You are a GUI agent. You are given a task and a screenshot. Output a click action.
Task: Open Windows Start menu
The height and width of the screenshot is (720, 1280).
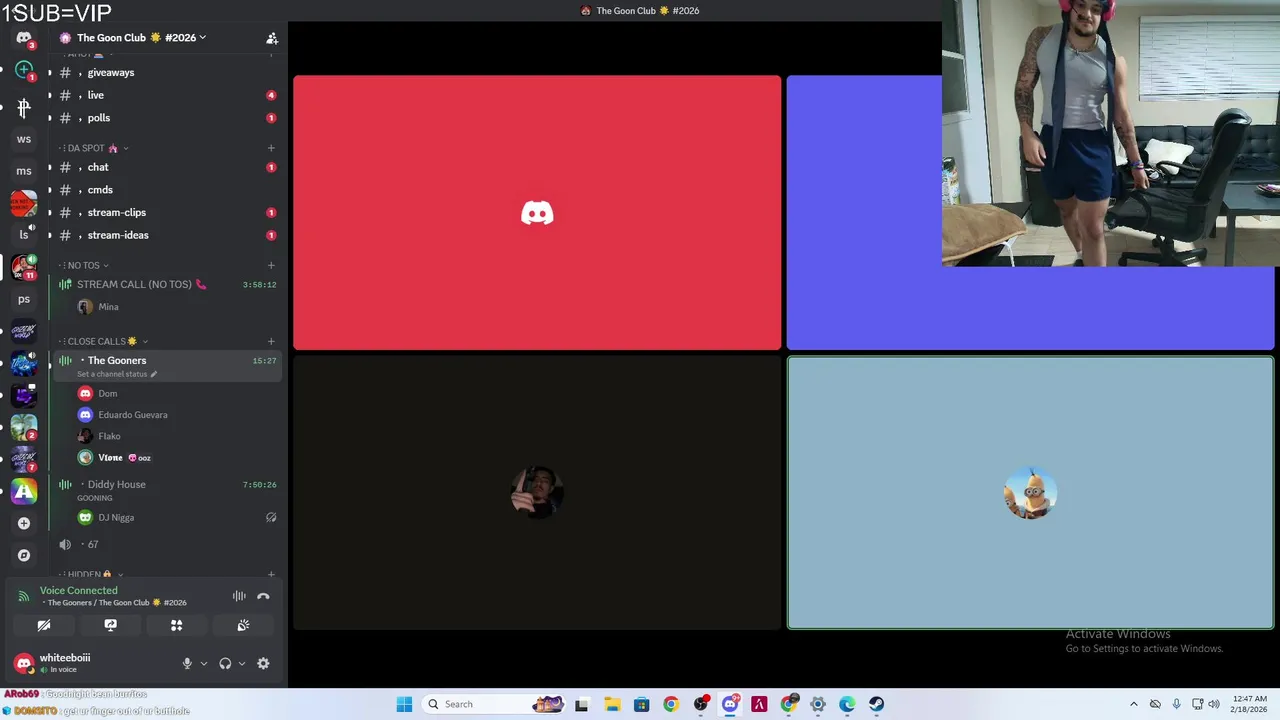tap(404, 704)
